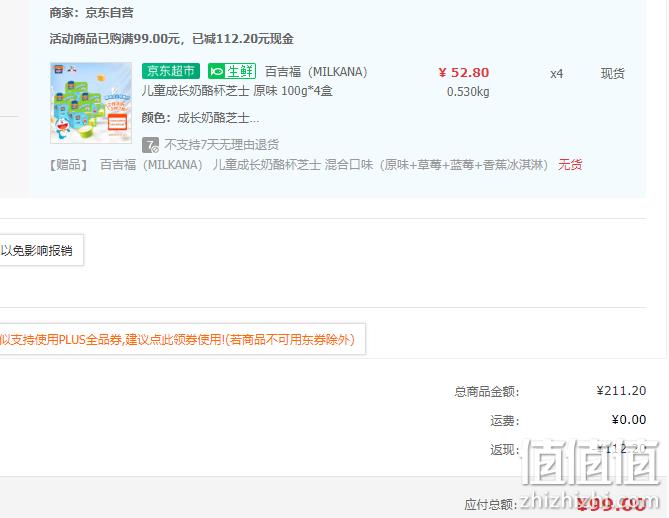Click the 颜色: 成长奶酪芝士... attribute text
Image resolution: width=669 pixels, height=518 pixels.
200,118
